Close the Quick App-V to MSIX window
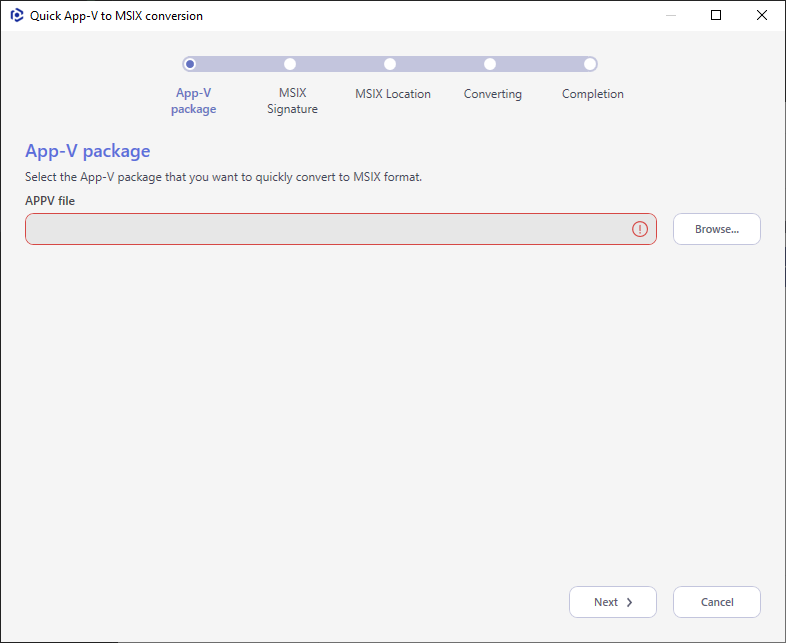This screenshot has height=643, width=786. click(761, 16)
